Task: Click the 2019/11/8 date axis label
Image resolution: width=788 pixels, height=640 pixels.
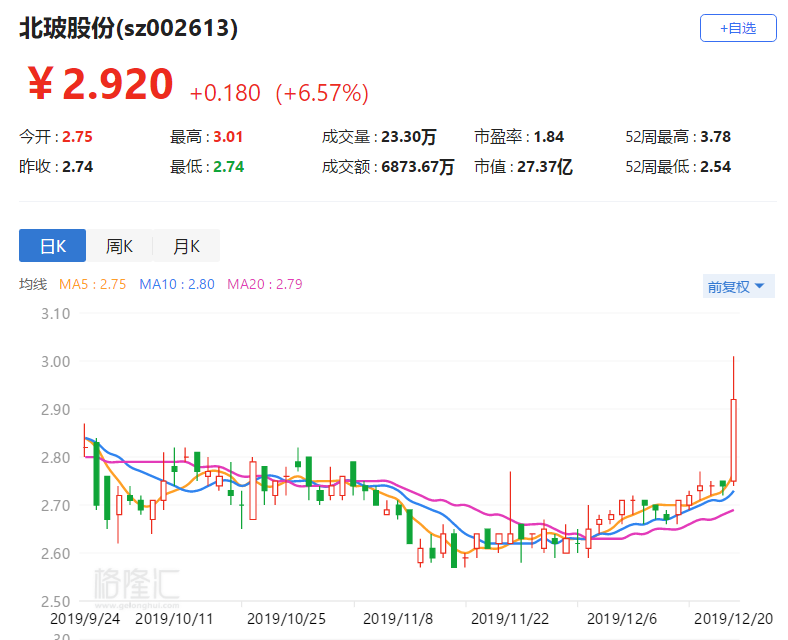Action: (398, 618)
